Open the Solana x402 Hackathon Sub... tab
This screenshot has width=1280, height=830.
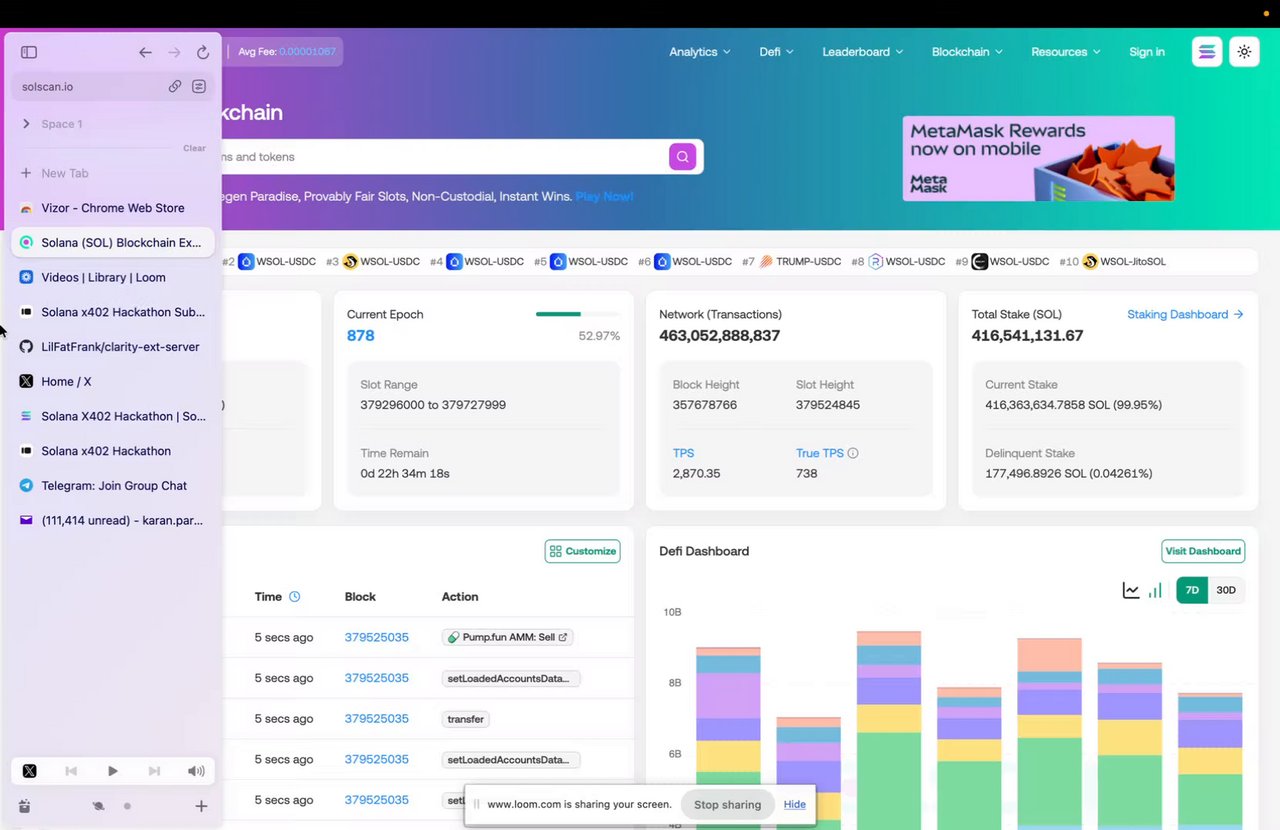pyautogui.click(x=112, y=312)
